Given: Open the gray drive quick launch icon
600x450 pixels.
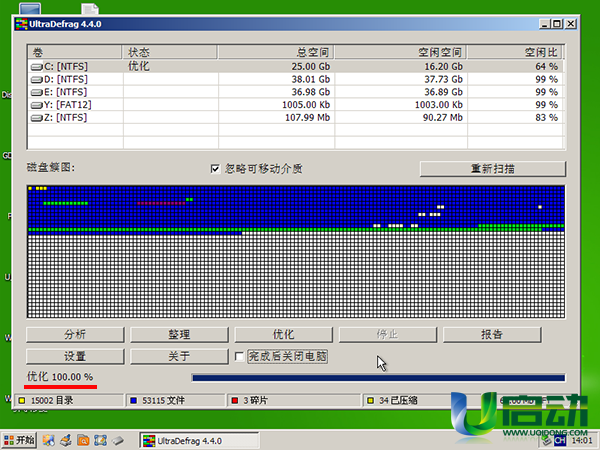Looking at the screenshot, I should [118, 440].
